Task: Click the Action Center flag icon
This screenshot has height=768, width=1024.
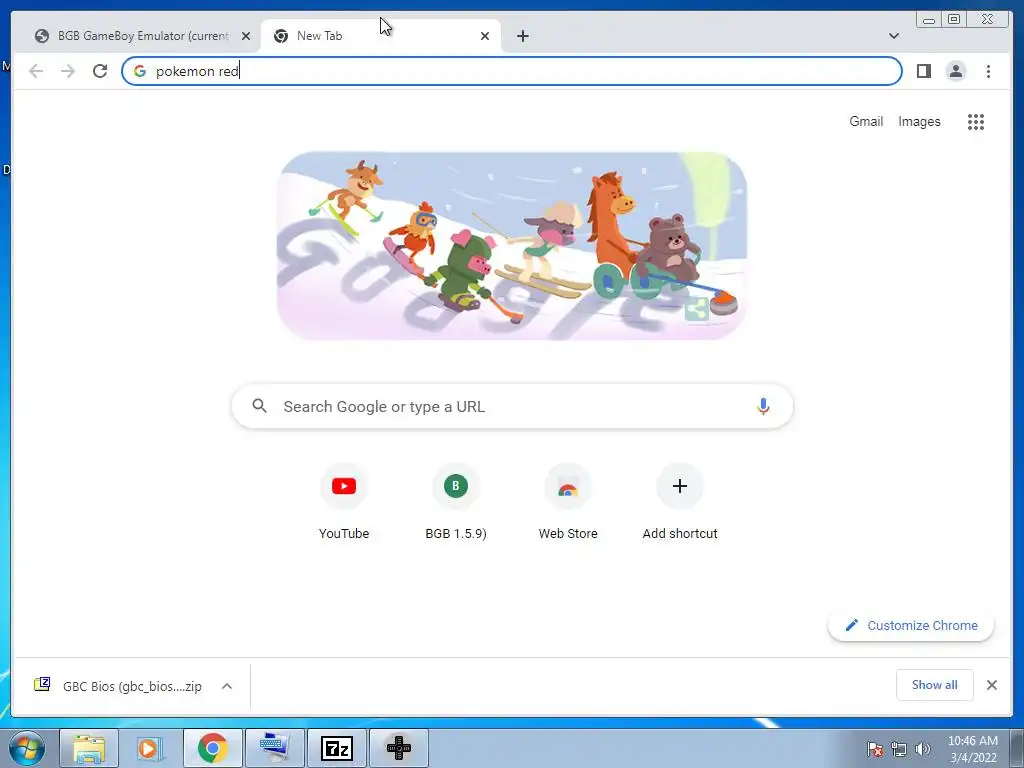Action: click(x=874, y=749)
